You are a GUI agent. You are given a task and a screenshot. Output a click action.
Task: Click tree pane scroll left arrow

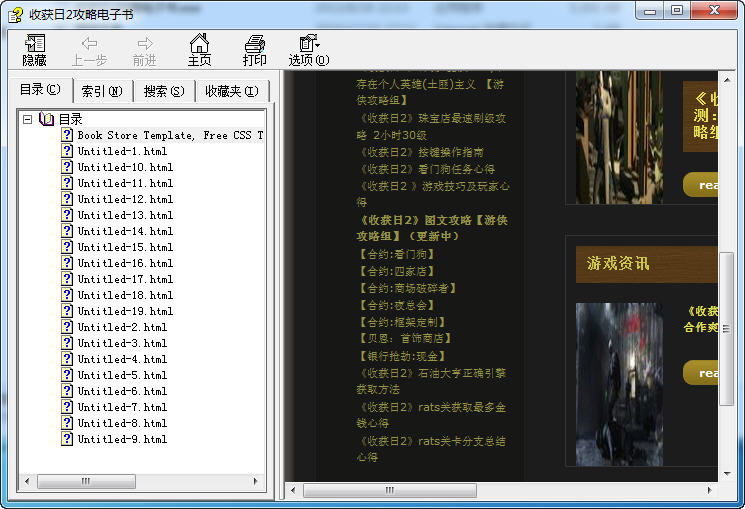click(27, 481)
